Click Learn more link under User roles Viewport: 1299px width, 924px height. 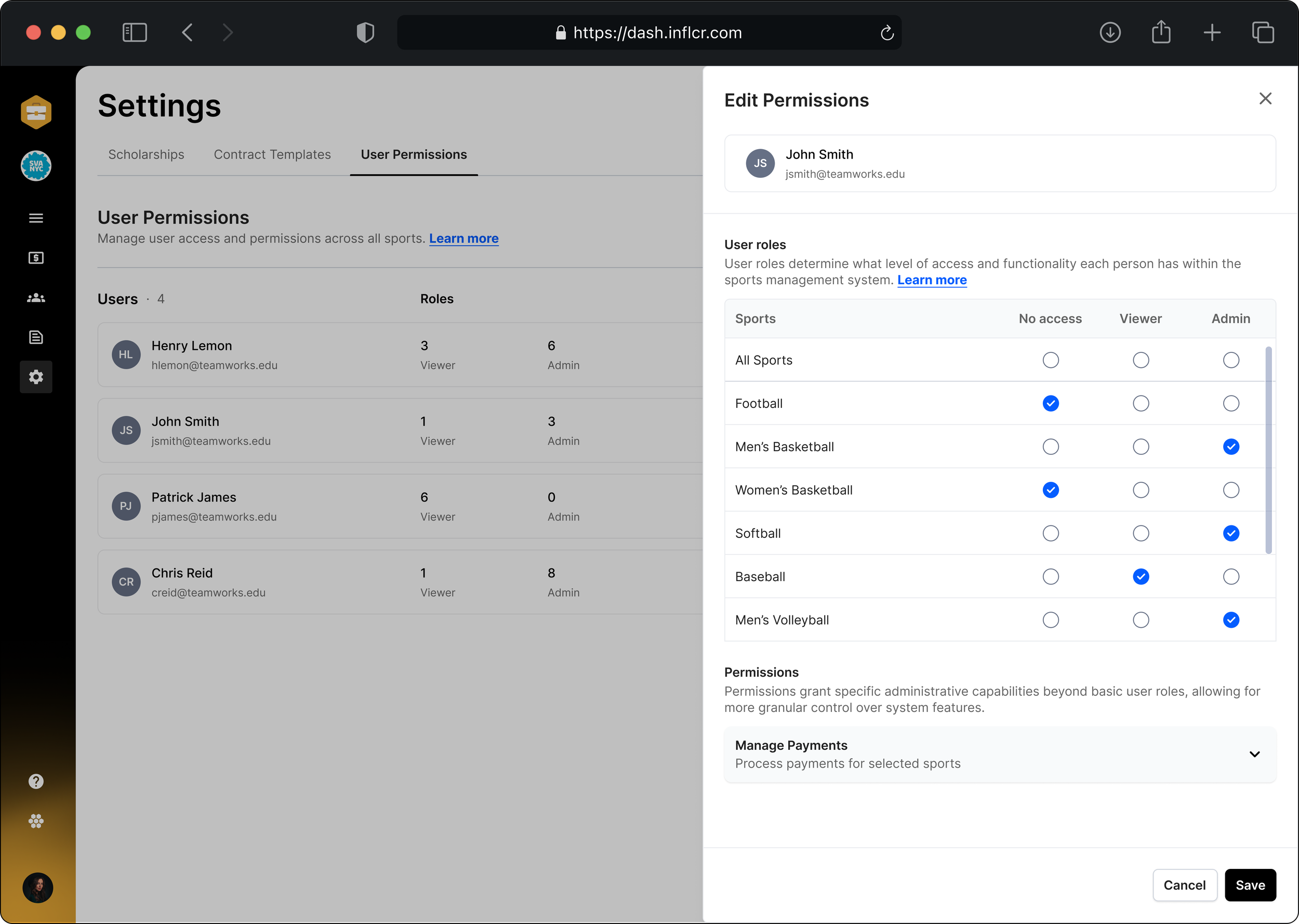coord(932,280)
